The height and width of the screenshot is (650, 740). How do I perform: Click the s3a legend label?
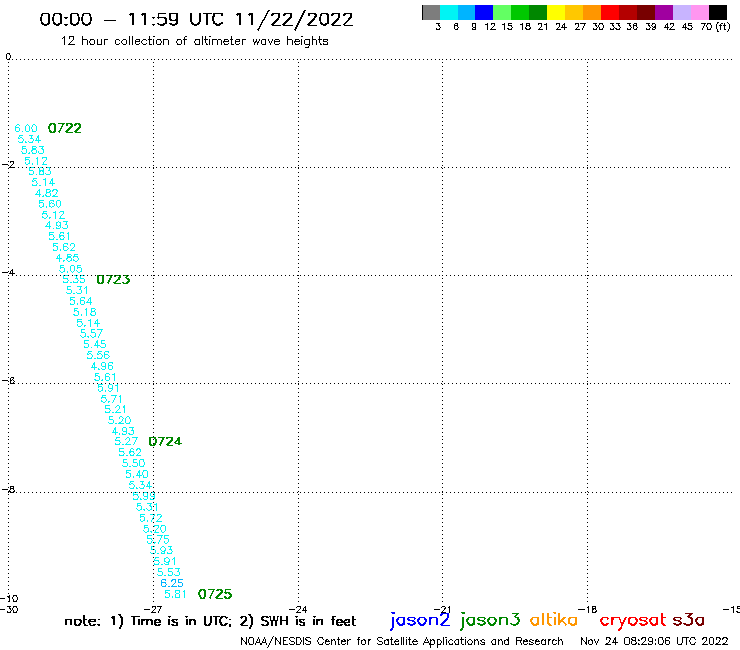click(x=689, y=620)
